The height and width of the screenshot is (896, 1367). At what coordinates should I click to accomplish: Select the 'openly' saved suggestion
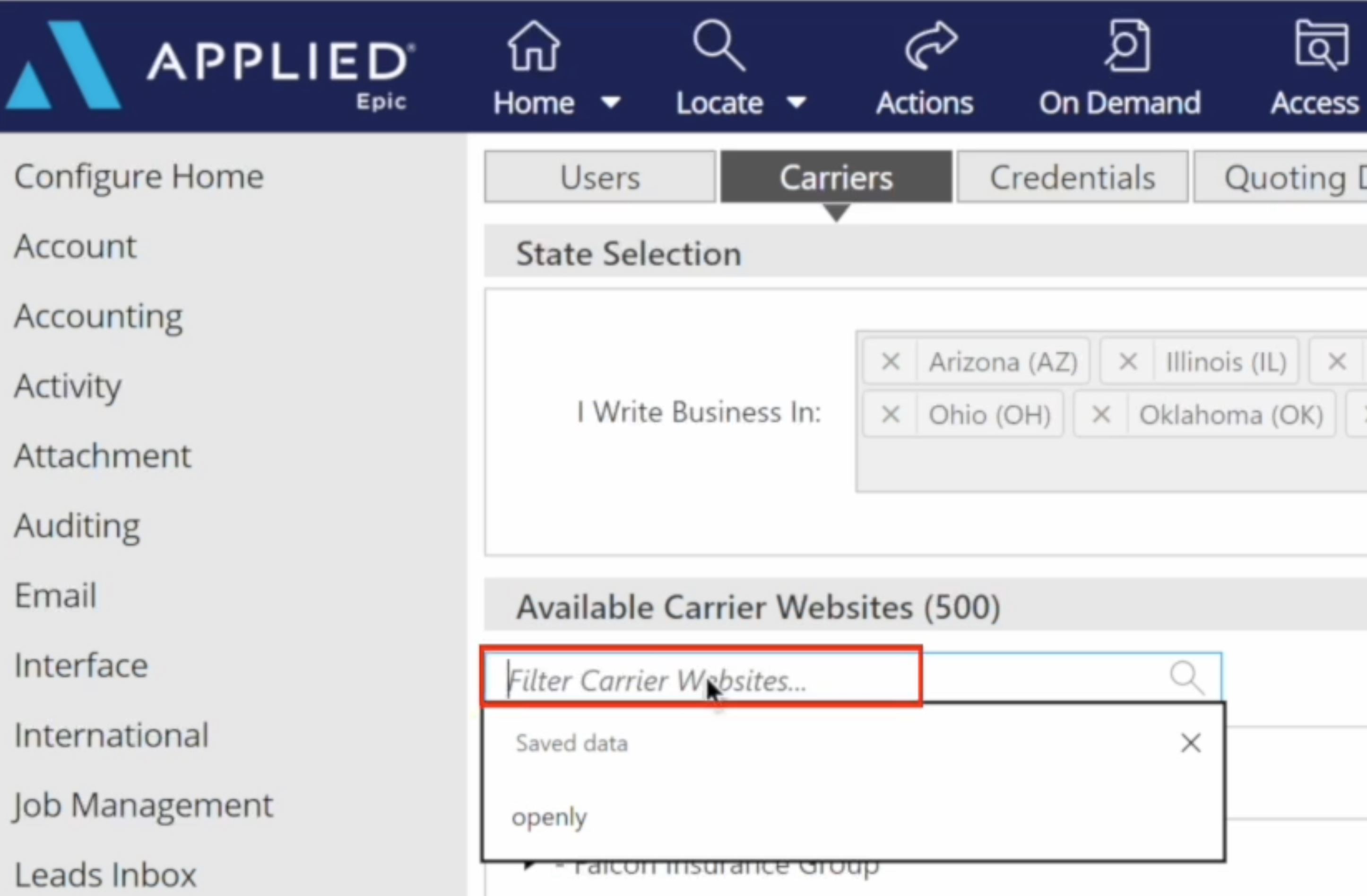click(550, 817)
